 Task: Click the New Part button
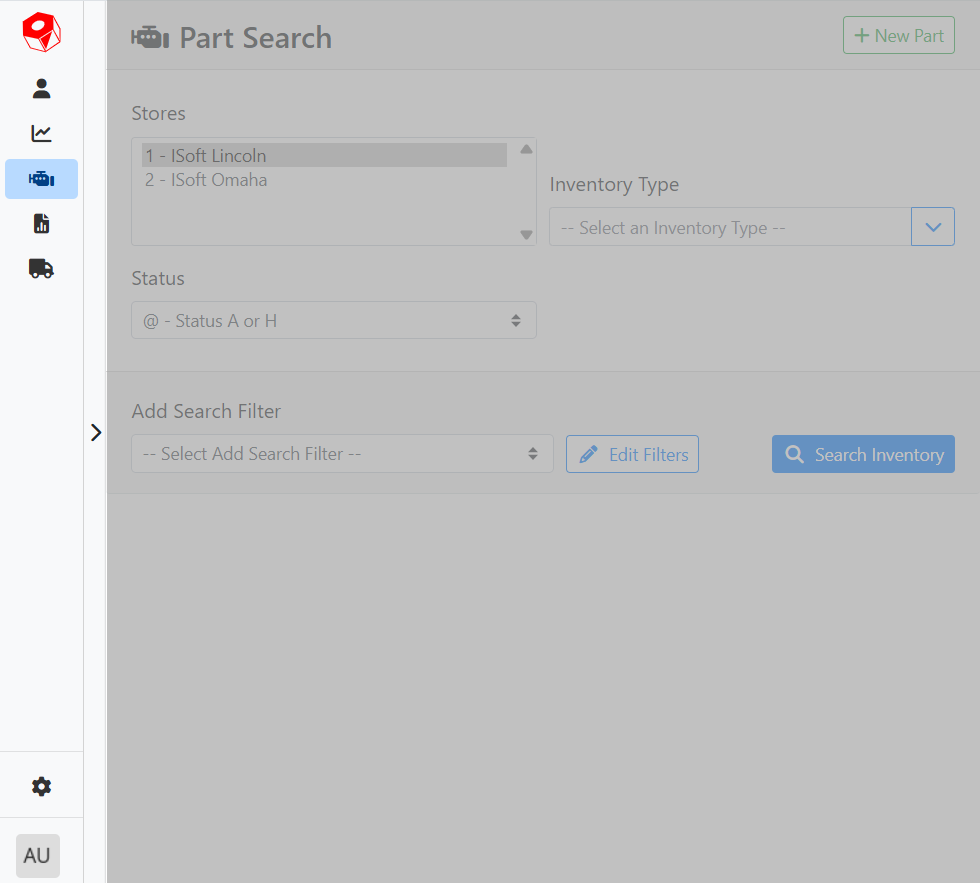click(x=898, y=36)
